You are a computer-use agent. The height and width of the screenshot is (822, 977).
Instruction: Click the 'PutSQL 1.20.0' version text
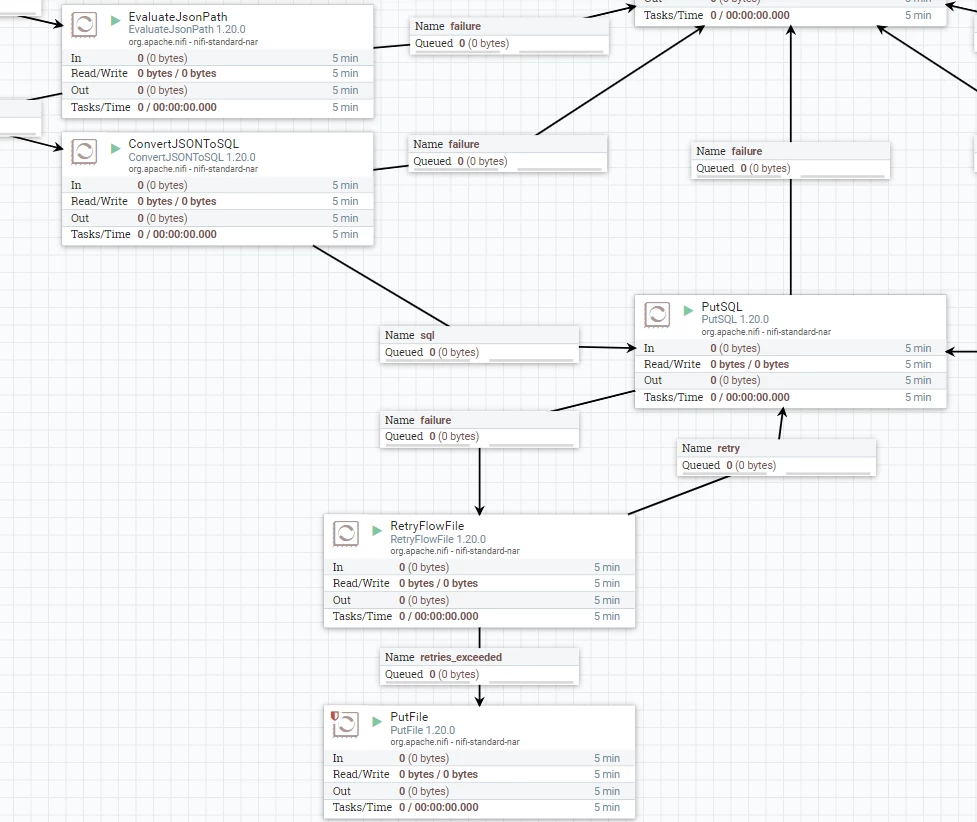click(735, 319)
